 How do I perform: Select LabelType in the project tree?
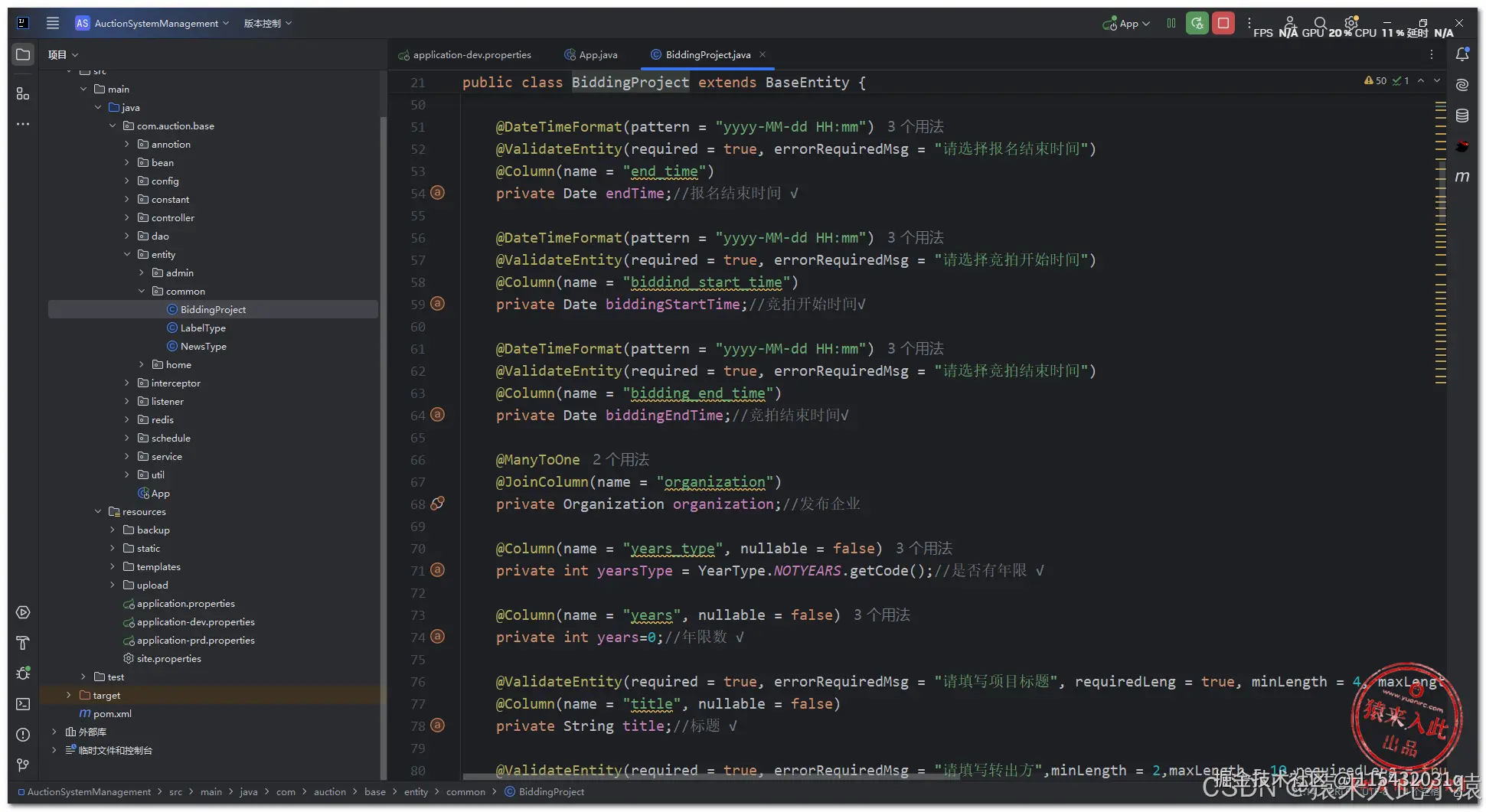click(203, 328)
